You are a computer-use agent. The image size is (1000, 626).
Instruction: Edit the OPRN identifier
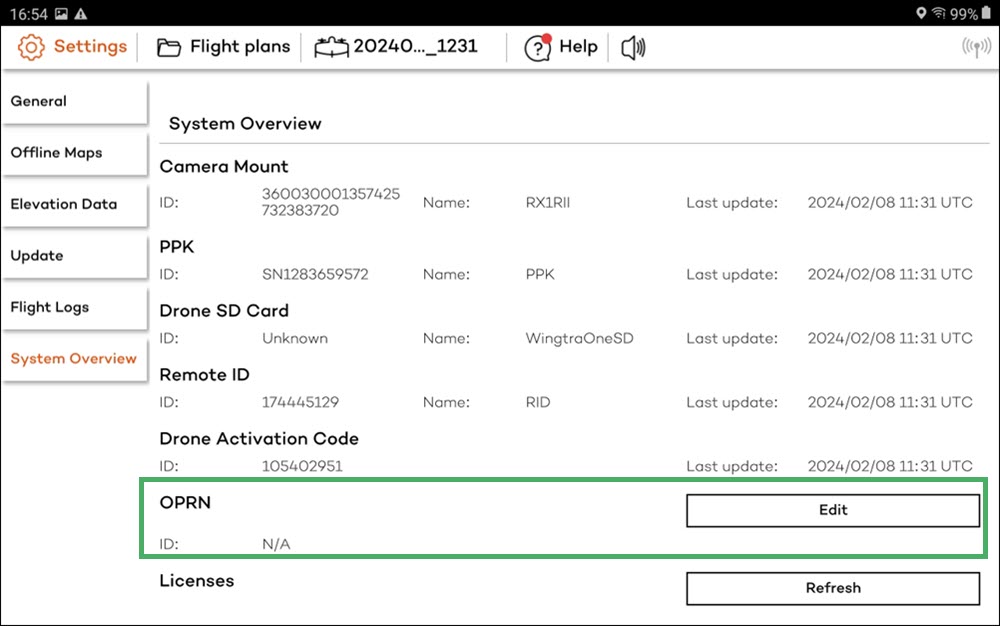coord(832,510)
